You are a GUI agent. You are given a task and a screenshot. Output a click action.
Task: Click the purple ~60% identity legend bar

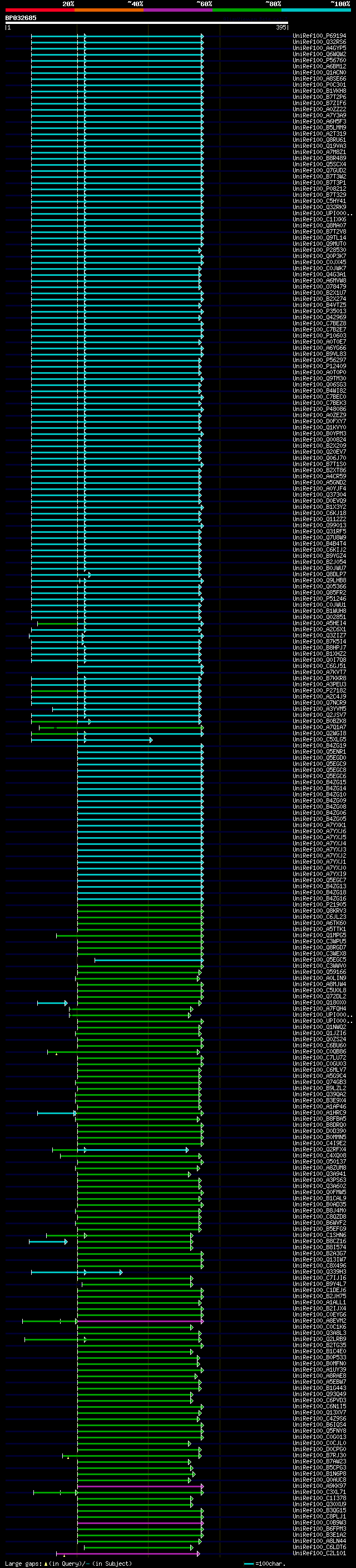[x=179, y=10]
